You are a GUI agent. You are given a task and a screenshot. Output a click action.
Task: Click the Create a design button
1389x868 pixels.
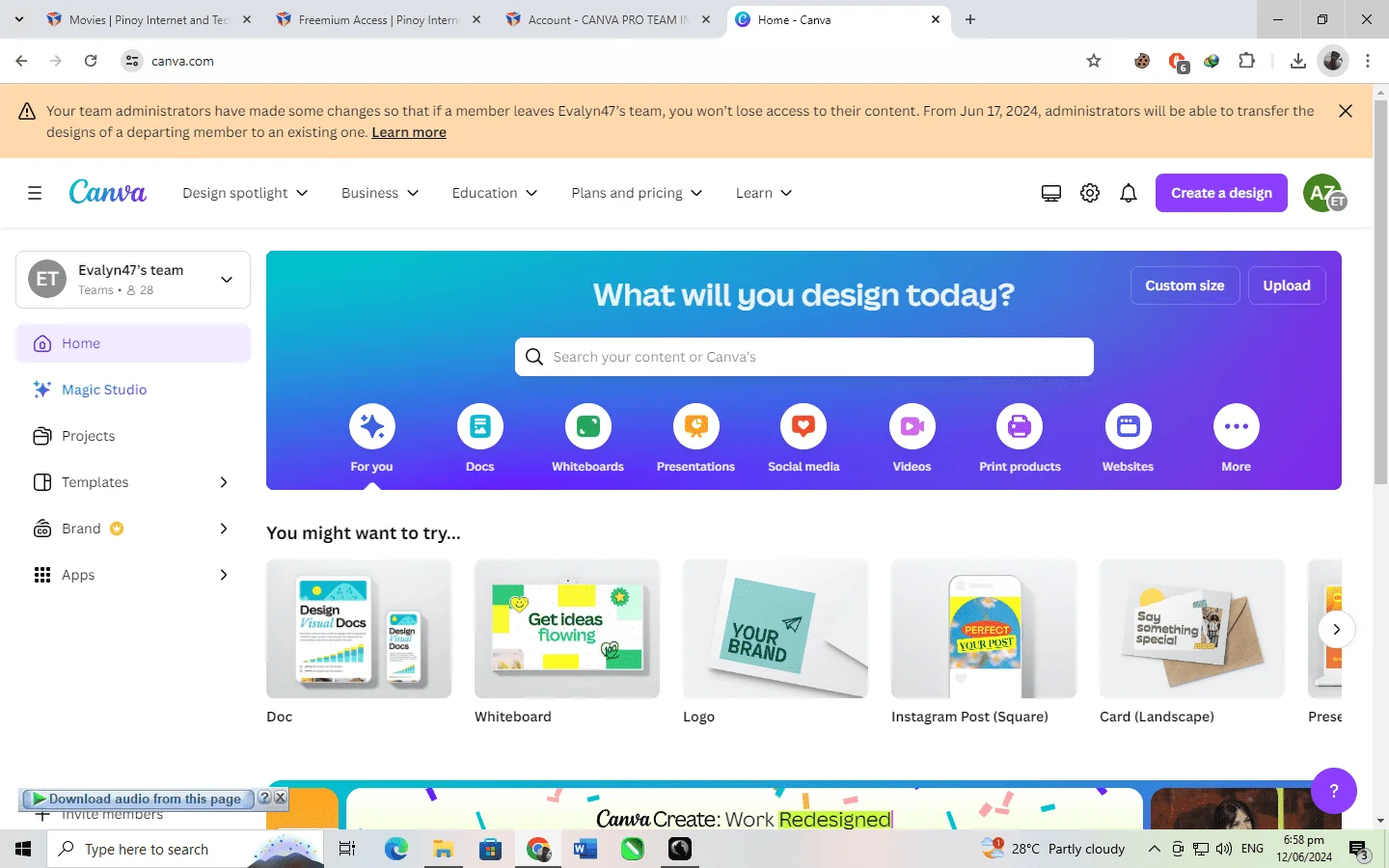point(1221,193)
